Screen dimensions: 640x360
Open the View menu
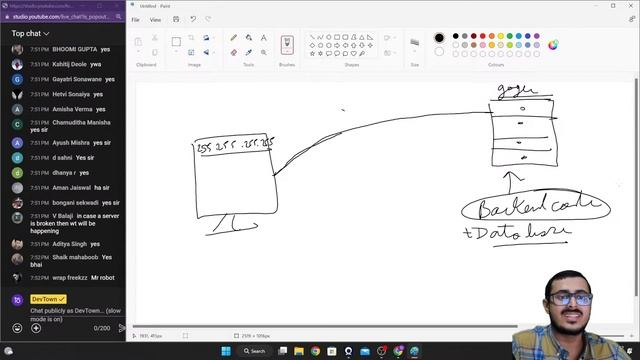pos(155,20)
